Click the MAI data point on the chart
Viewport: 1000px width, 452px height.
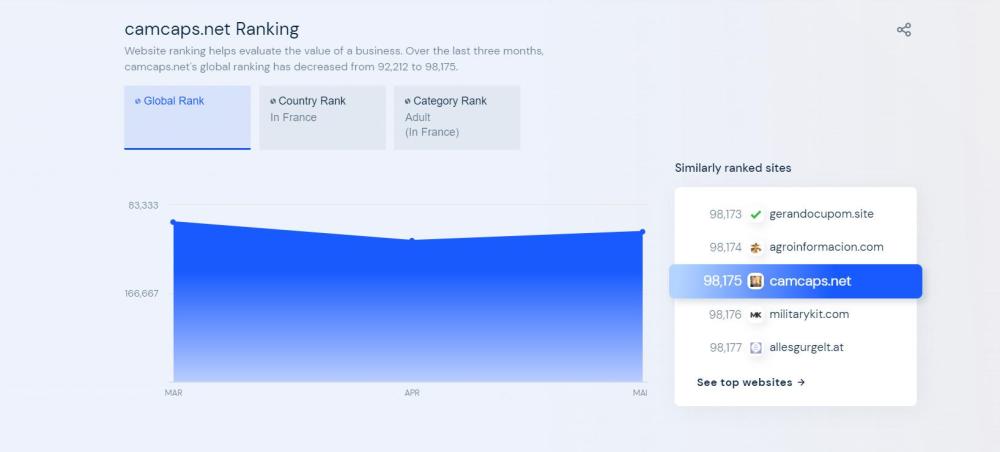(642, 232)
